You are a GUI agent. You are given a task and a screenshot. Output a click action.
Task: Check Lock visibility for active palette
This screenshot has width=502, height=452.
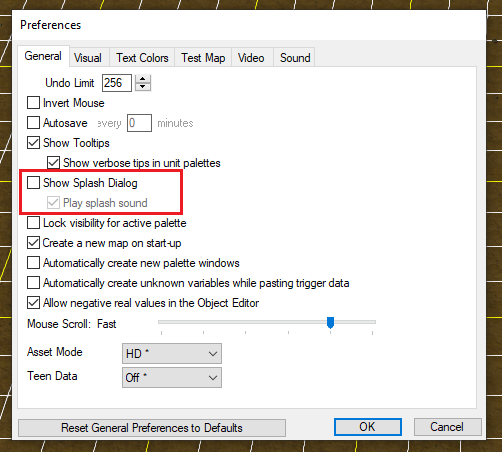pos(33,223)
